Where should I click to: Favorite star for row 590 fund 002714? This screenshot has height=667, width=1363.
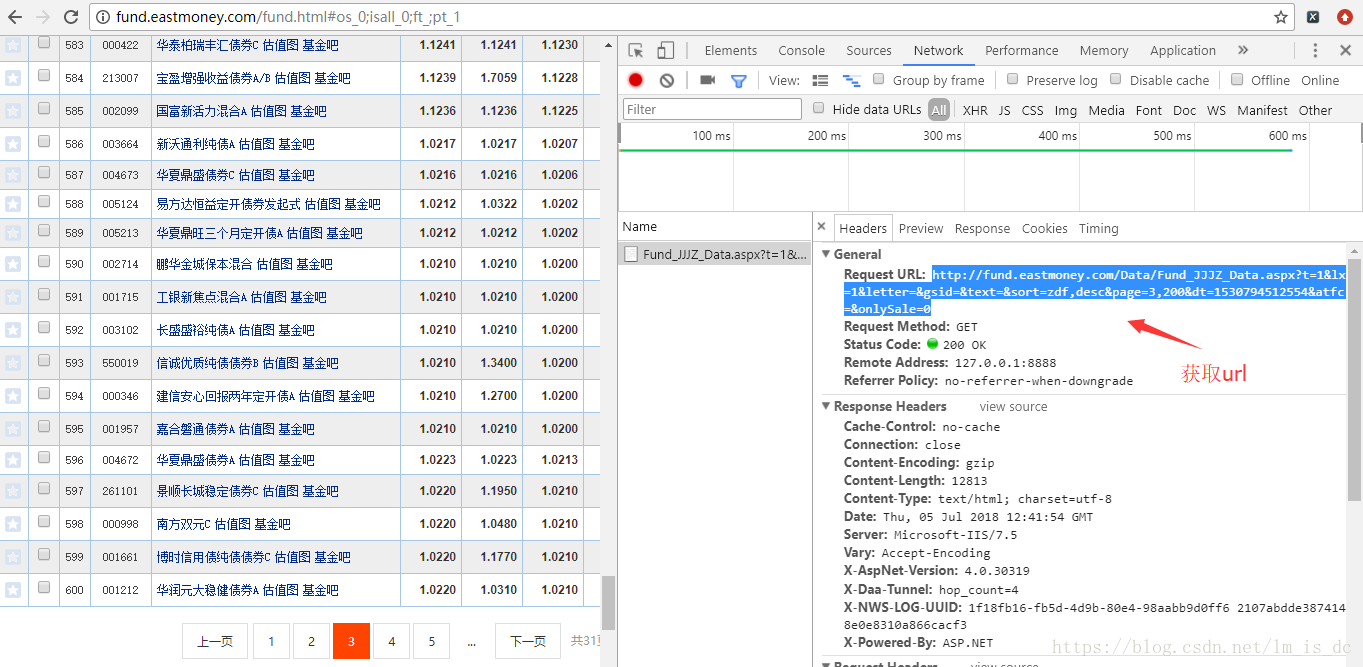coord(13,264)
